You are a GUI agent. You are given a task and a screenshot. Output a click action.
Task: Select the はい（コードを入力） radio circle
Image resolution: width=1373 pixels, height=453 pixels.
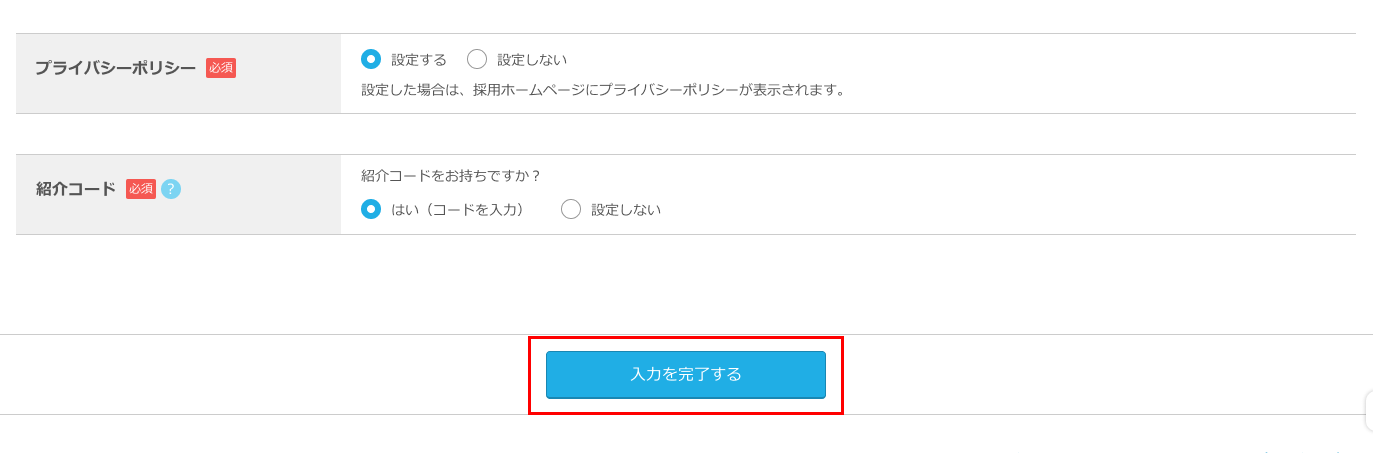371,209
